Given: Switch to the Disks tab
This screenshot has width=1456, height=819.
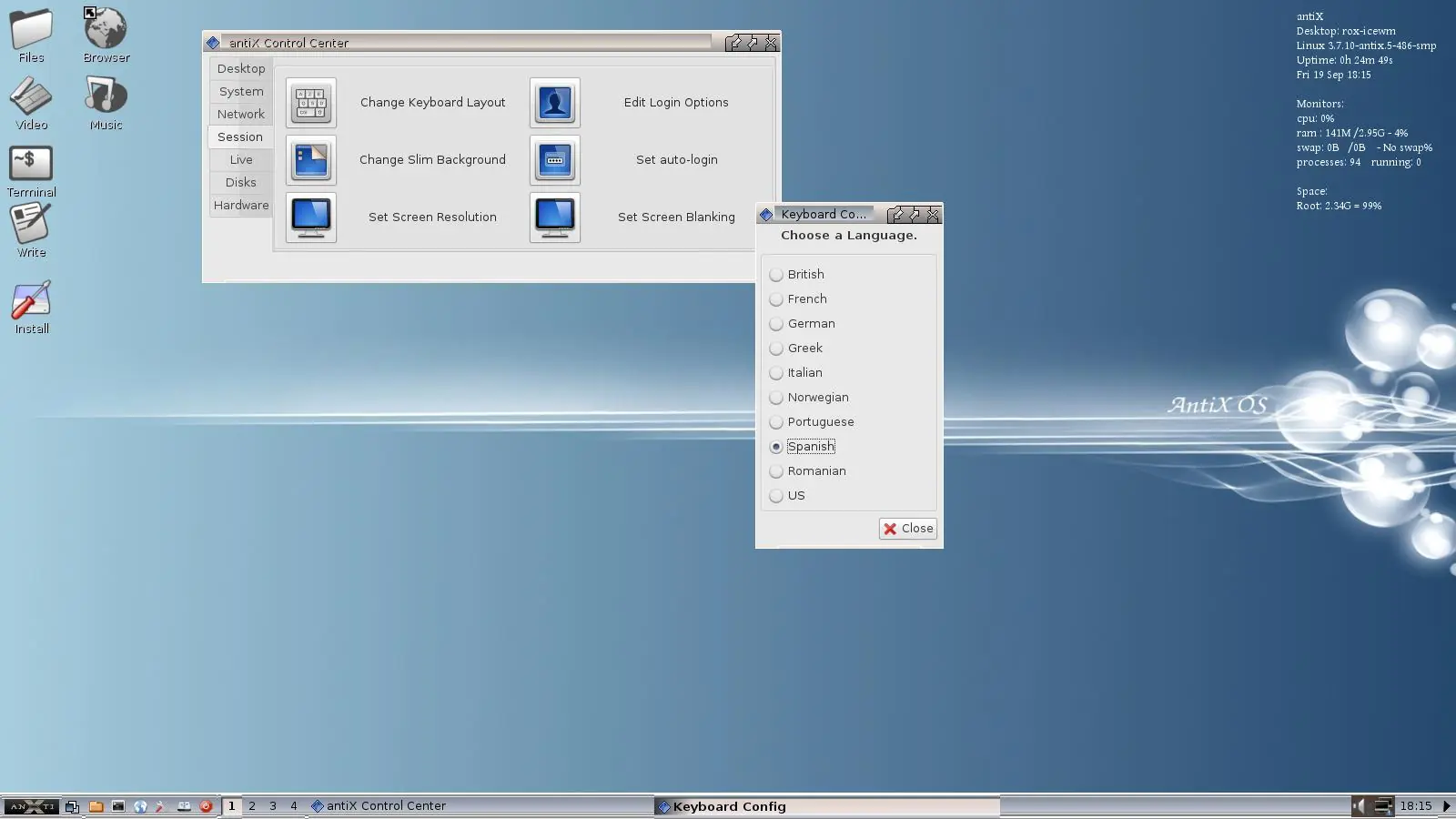Looking at the screenshot, I should 241,183.
